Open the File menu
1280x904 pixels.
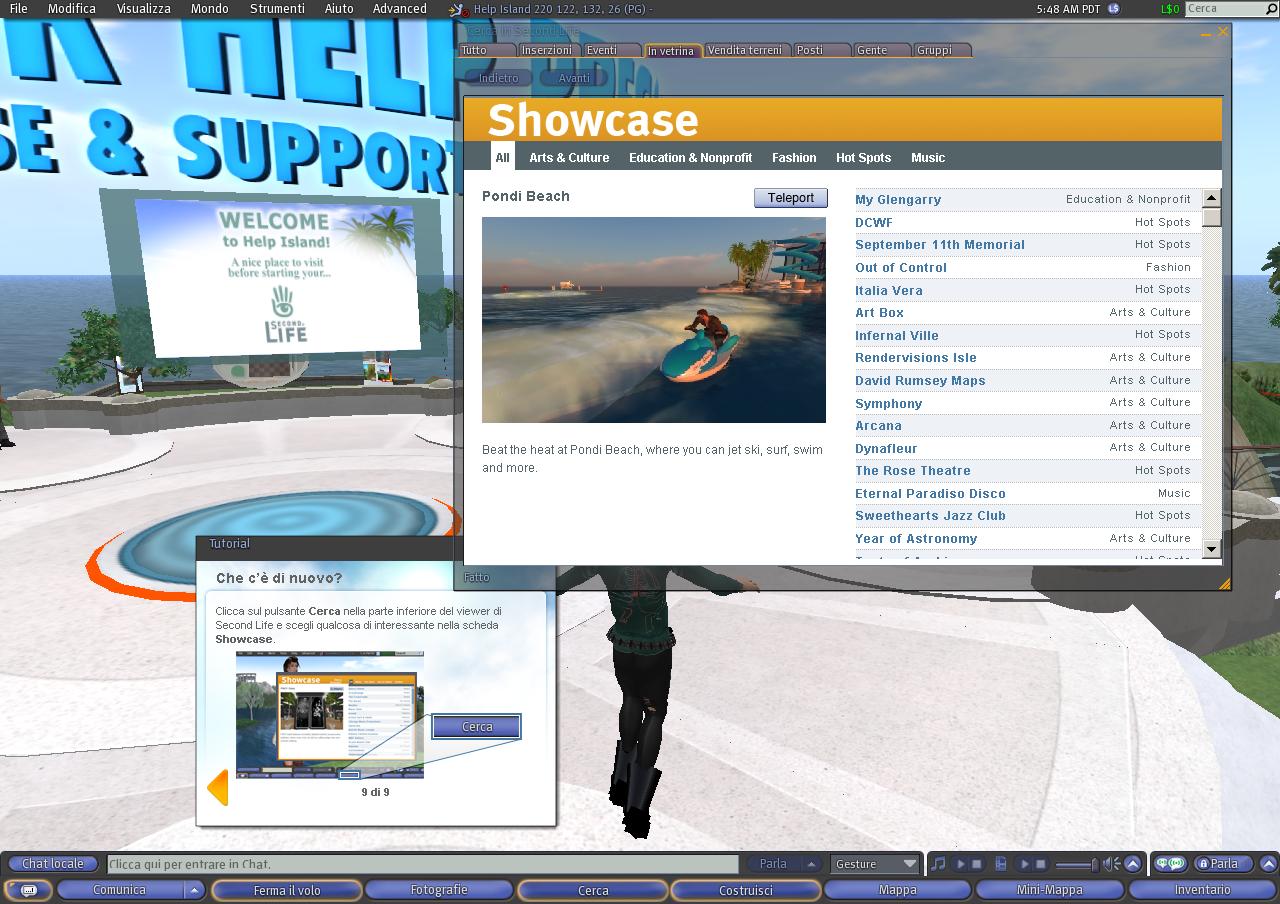(18, 9)
